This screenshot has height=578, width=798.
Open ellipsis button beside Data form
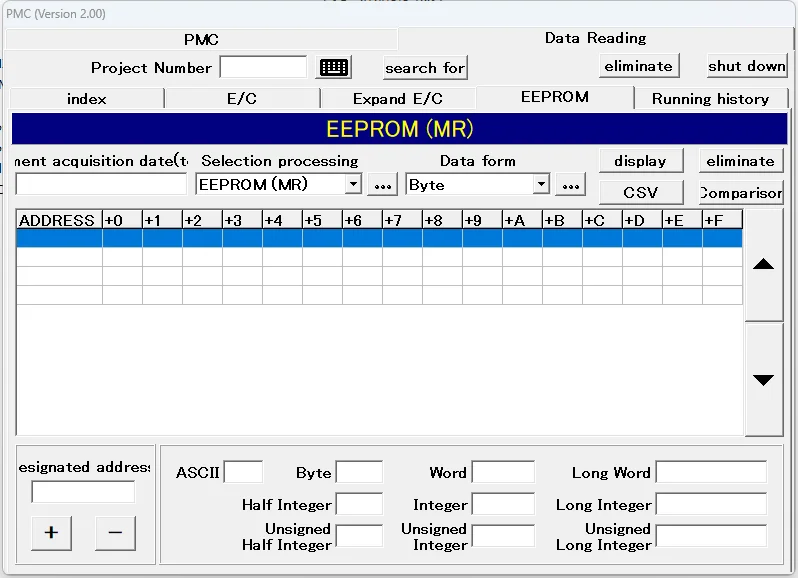click(x=571, y=185)
